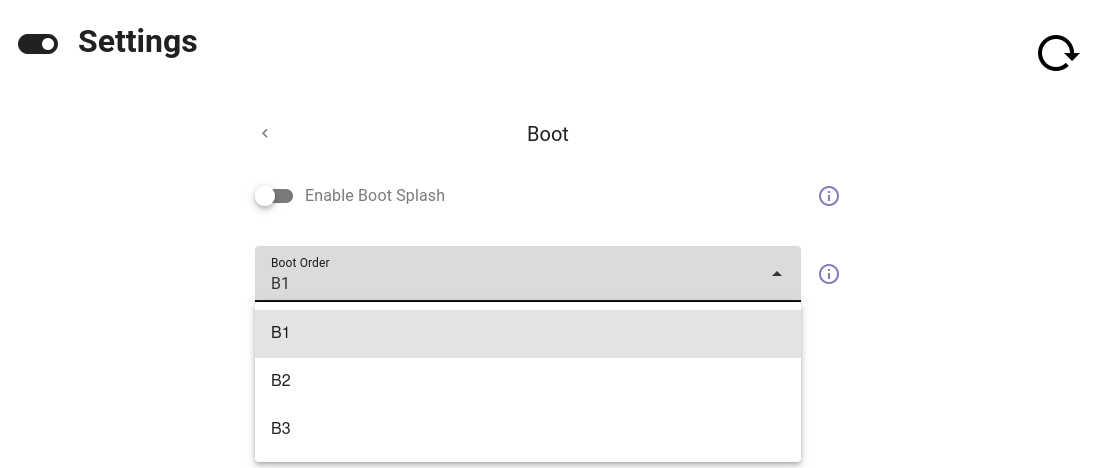This screenshot has width=1095, height=468.
Task: Collapse the Boot Order dropdown field
Action: (528, 274)
